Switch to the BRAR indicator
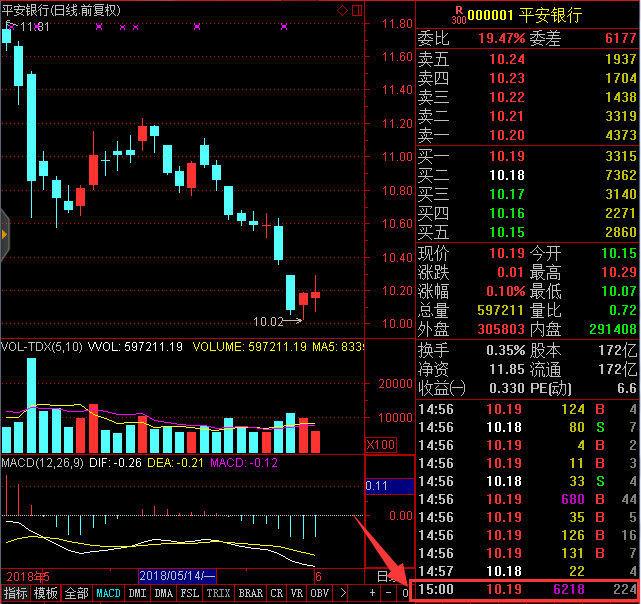This screenshot has width=641, height=604. pos(251,593)
